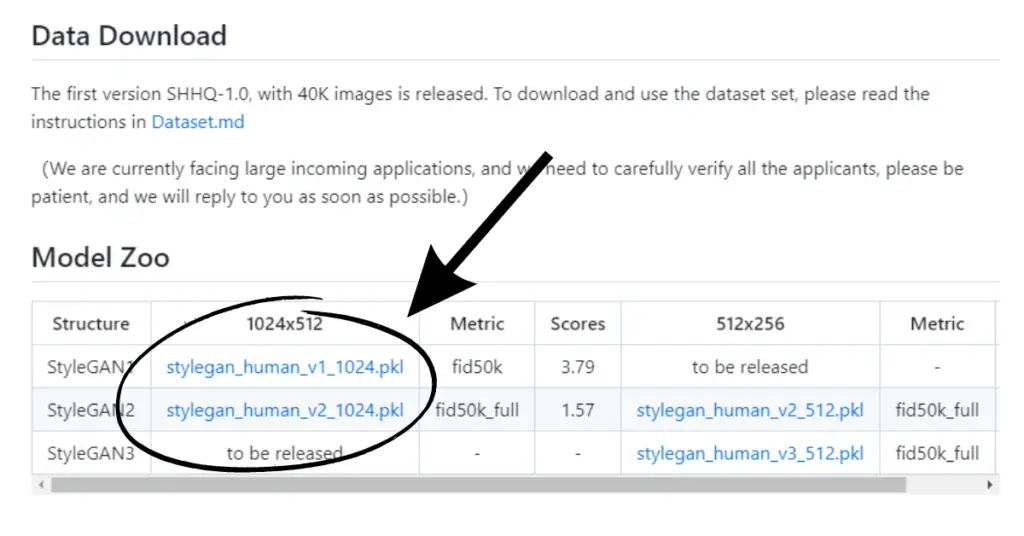Screen dimensions: 1024x536
Task: Click the fid50k metric cell for StyleGAN1
Action: tap(477, 367)
